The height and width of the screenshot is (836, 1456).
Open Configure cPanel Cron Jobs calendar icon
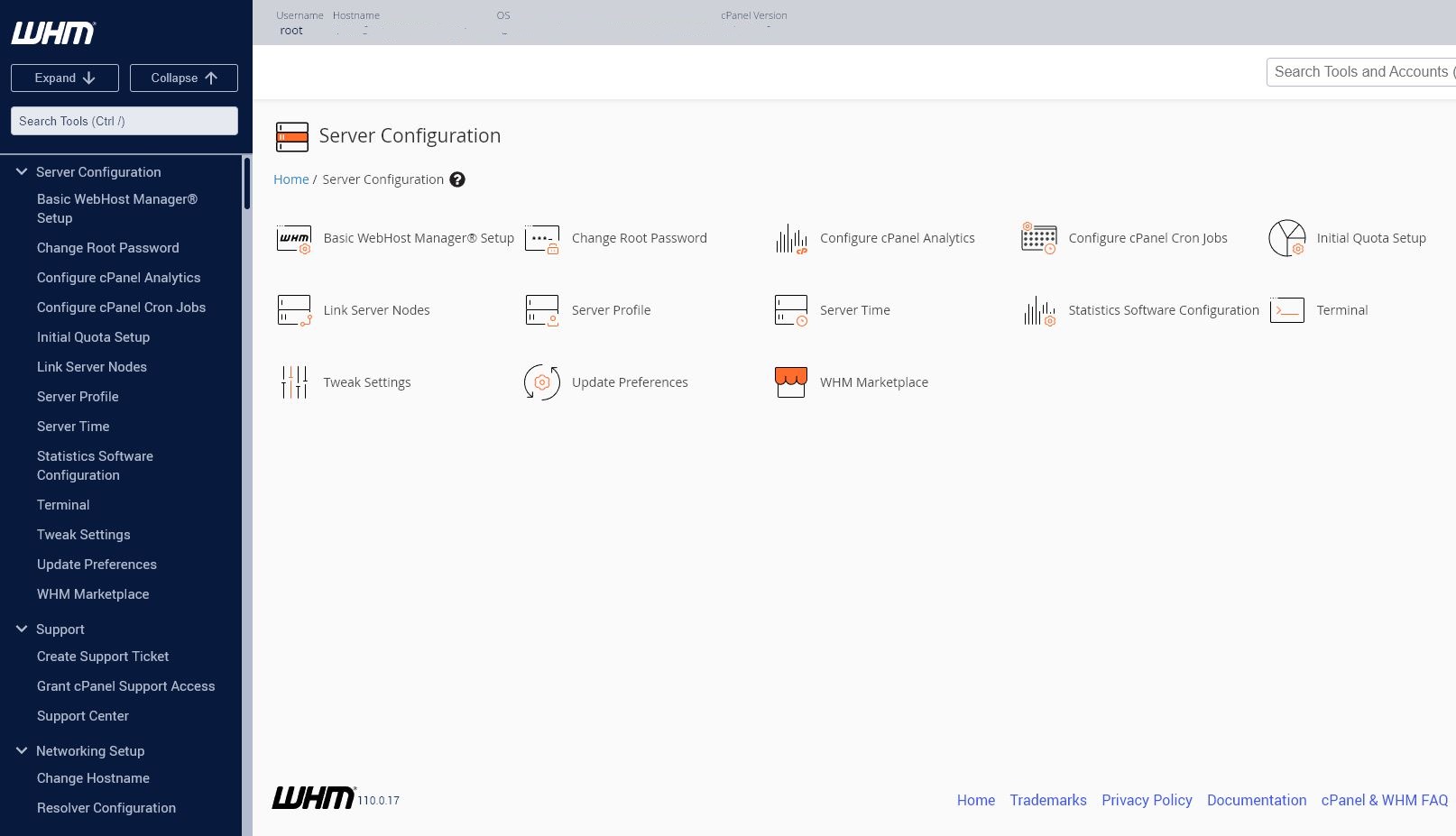[x=1039, y=238]
